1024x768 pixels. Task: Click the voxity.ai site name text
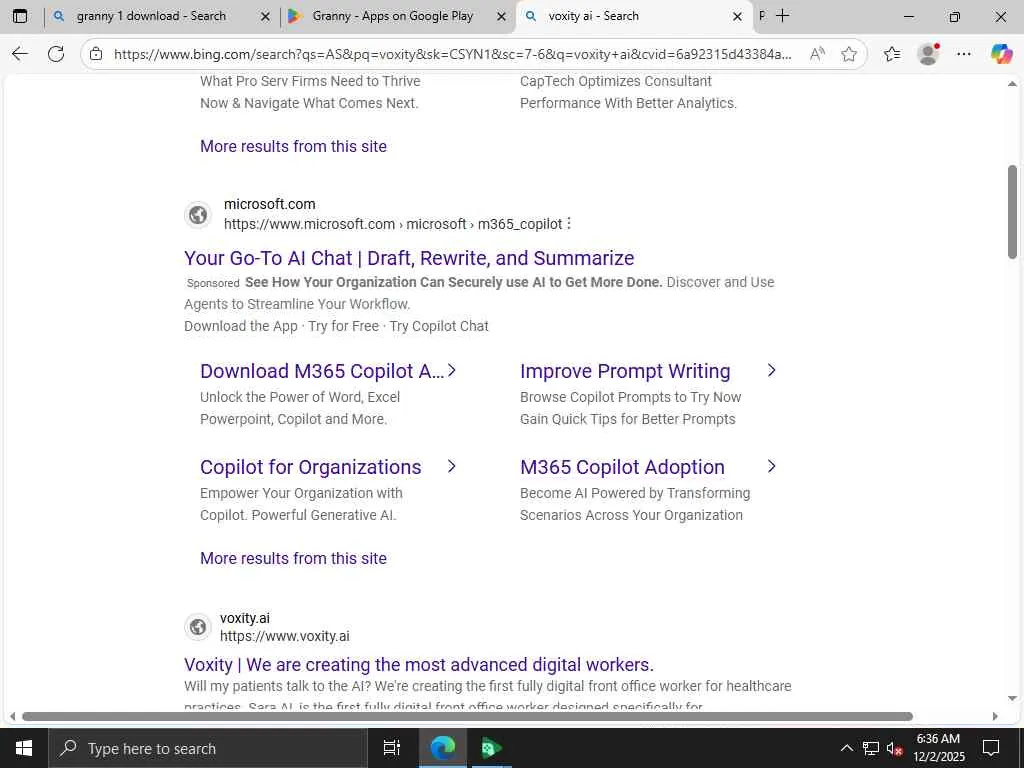click(245, 618)
